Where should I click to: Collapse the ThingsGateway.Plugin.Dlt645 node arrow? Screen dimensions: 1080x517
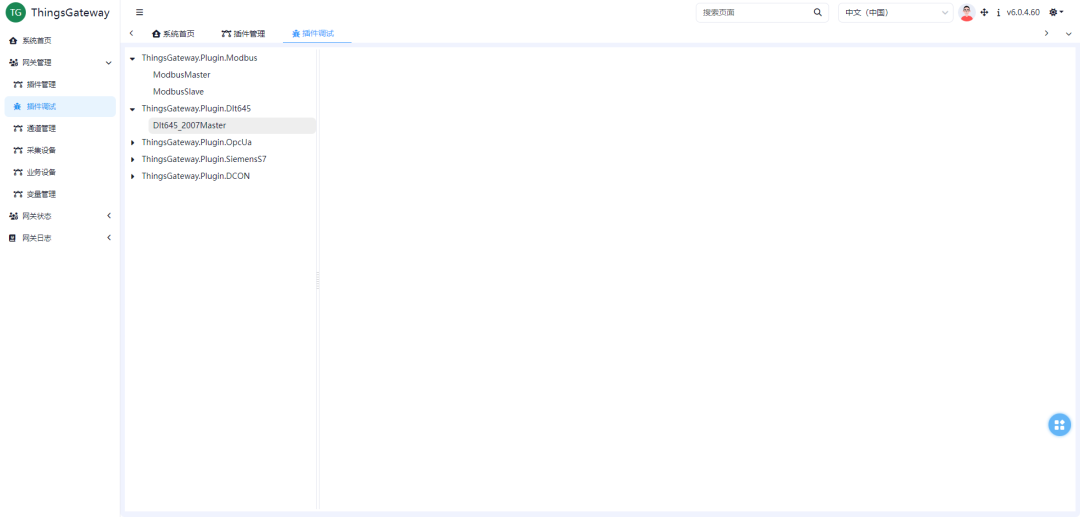132,109
